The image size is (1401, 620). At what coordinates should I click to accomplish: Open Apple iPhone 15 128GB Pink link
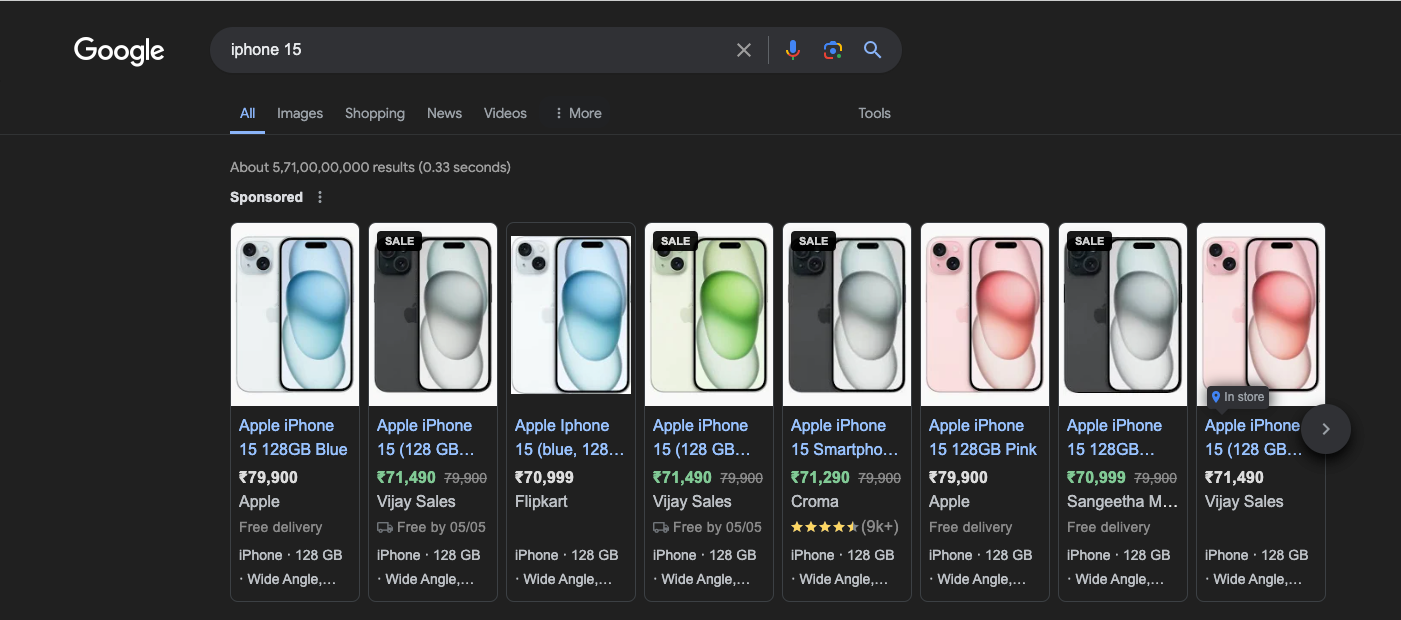(x=983, y=437)
